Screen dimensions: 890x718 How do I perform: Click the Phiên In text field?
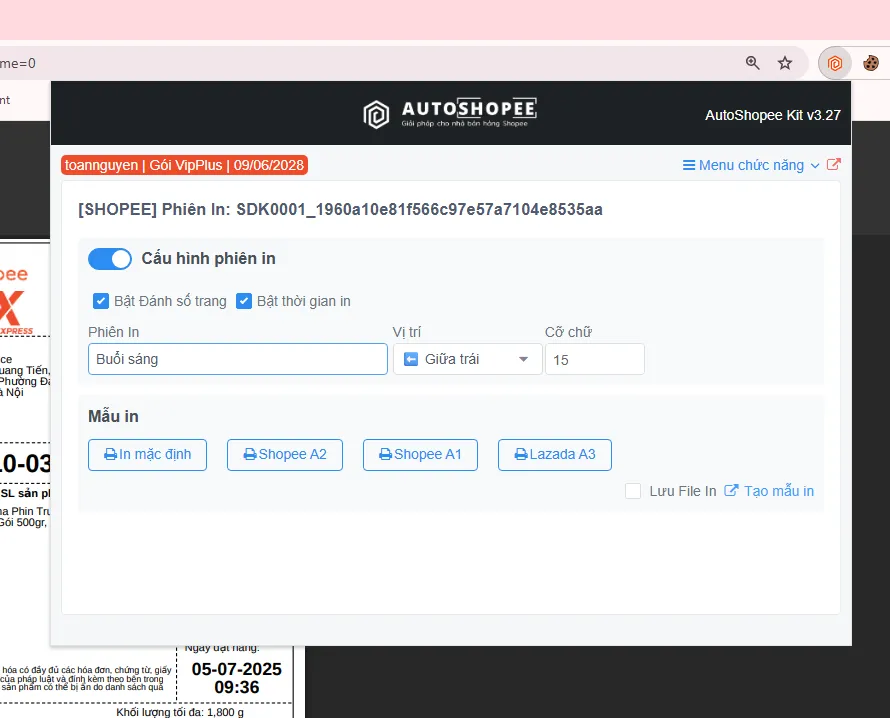[x=238, y=359]
